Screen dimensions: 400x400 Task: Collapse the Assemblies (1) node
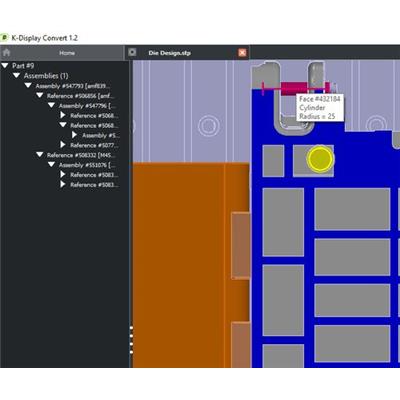pyautogui.click(x=16, y=76)
